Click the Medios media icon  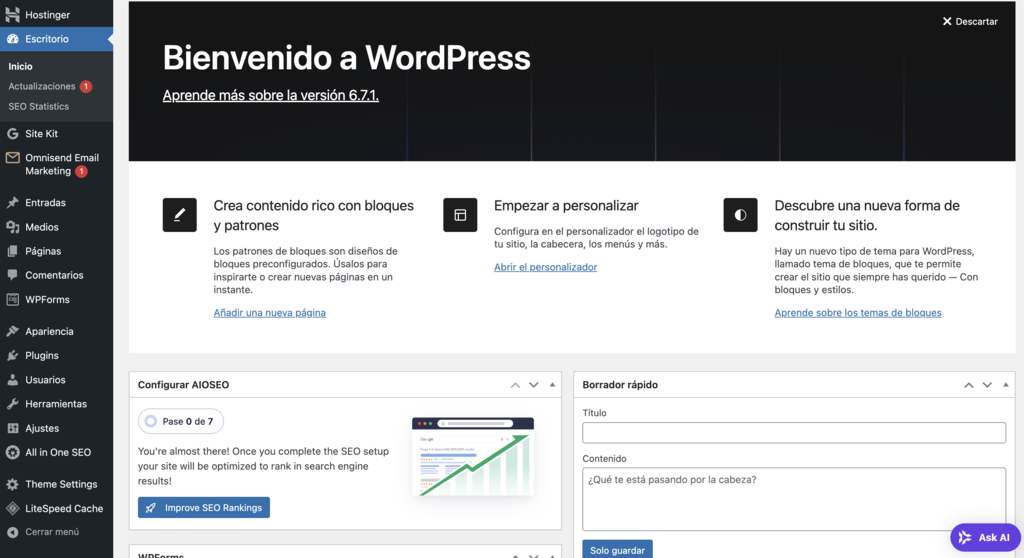tap(12, 227)
